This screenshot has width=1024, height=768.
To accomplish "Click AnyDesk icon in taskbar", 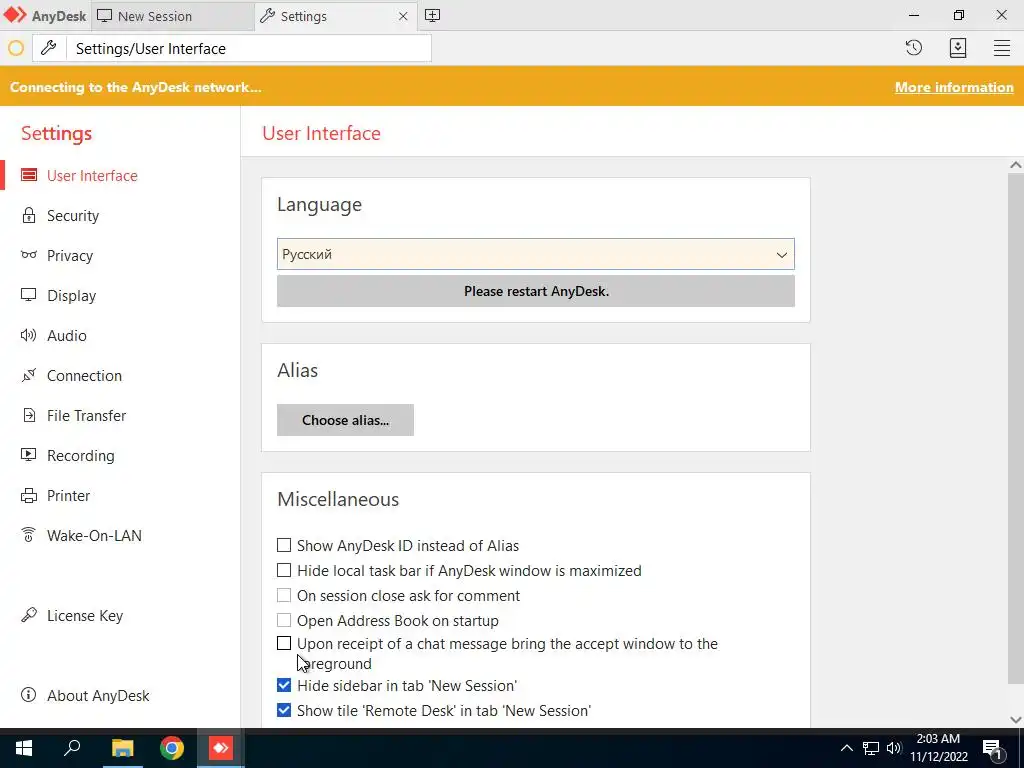I will coord(221,748).
